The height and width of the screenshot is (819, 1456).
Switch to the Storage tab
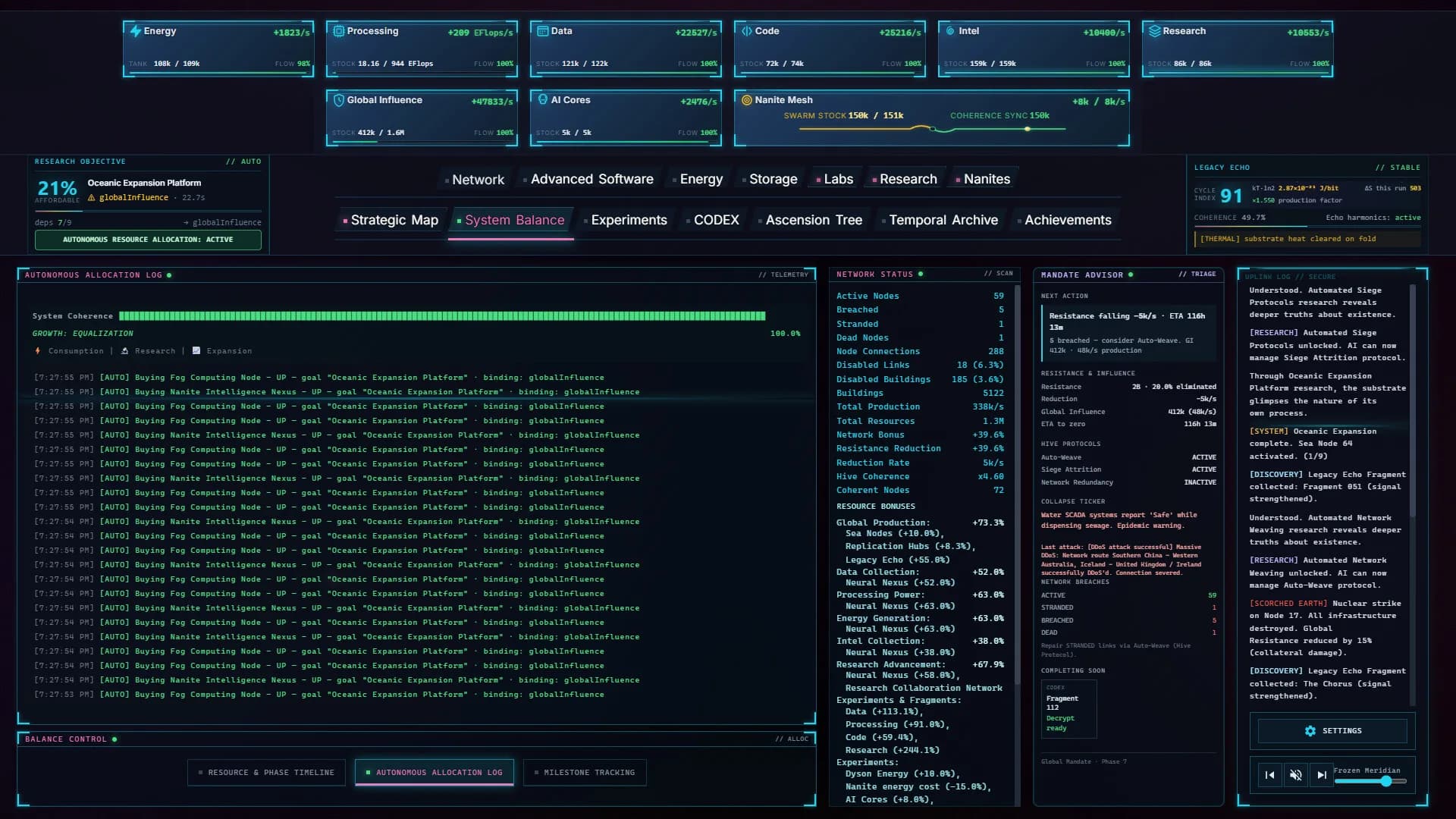point(769,179)
